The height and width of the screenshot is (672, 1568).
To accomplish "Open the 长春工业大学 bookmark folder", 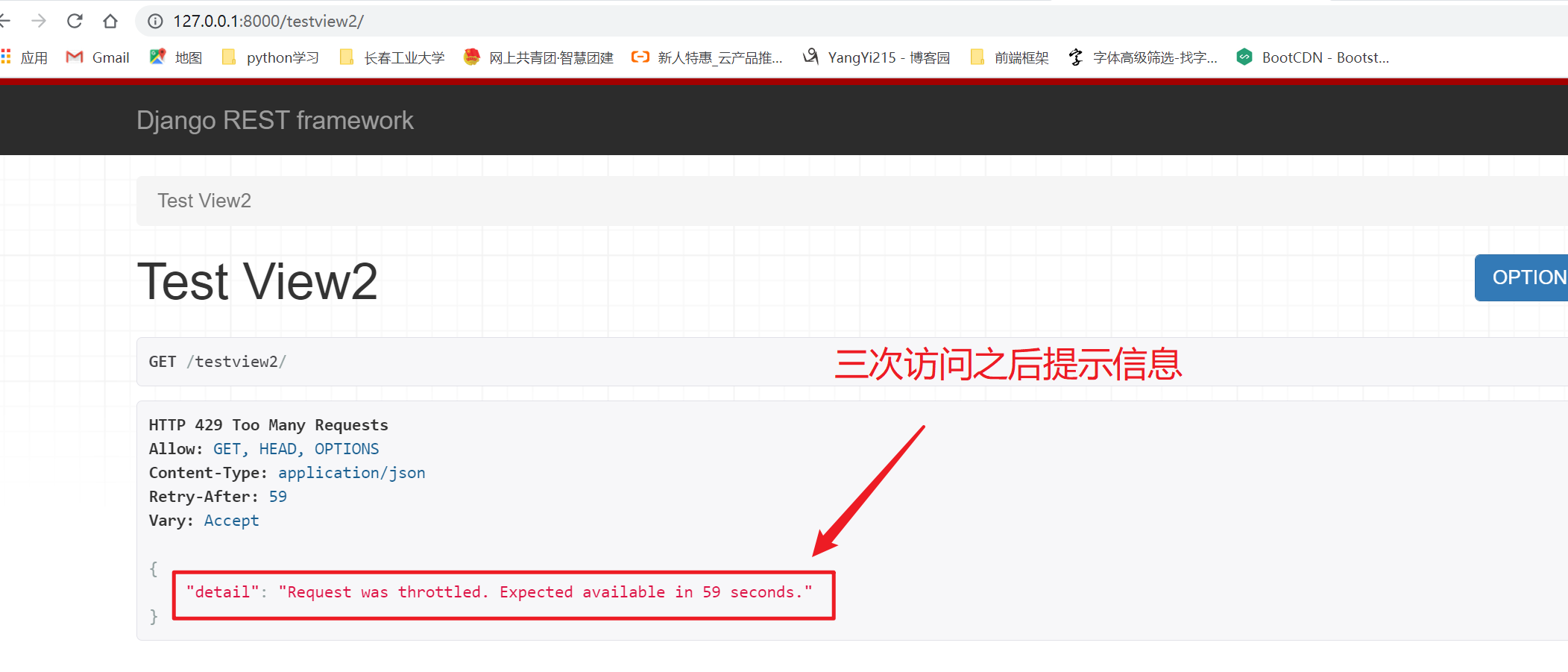I will point(392,57).
